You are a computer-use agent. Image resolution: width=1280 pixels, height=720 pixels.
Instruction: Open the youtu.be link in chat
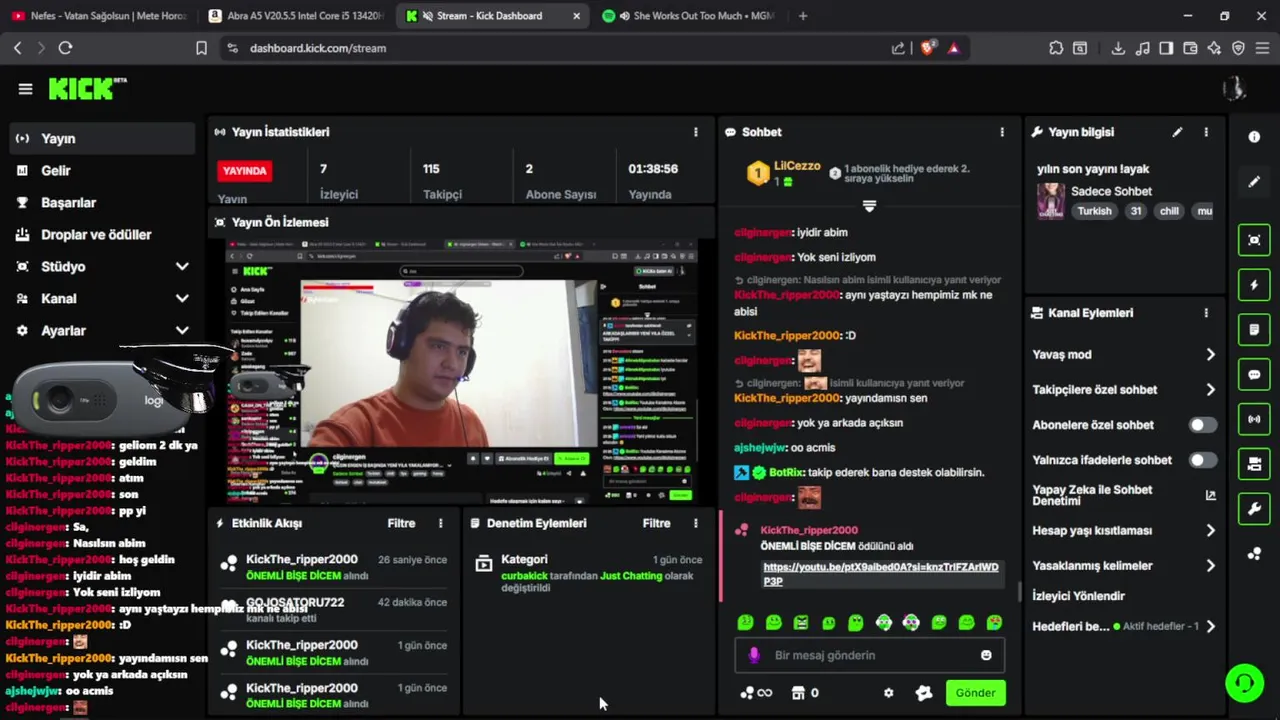pyautogui.click(x=880, y=574)
